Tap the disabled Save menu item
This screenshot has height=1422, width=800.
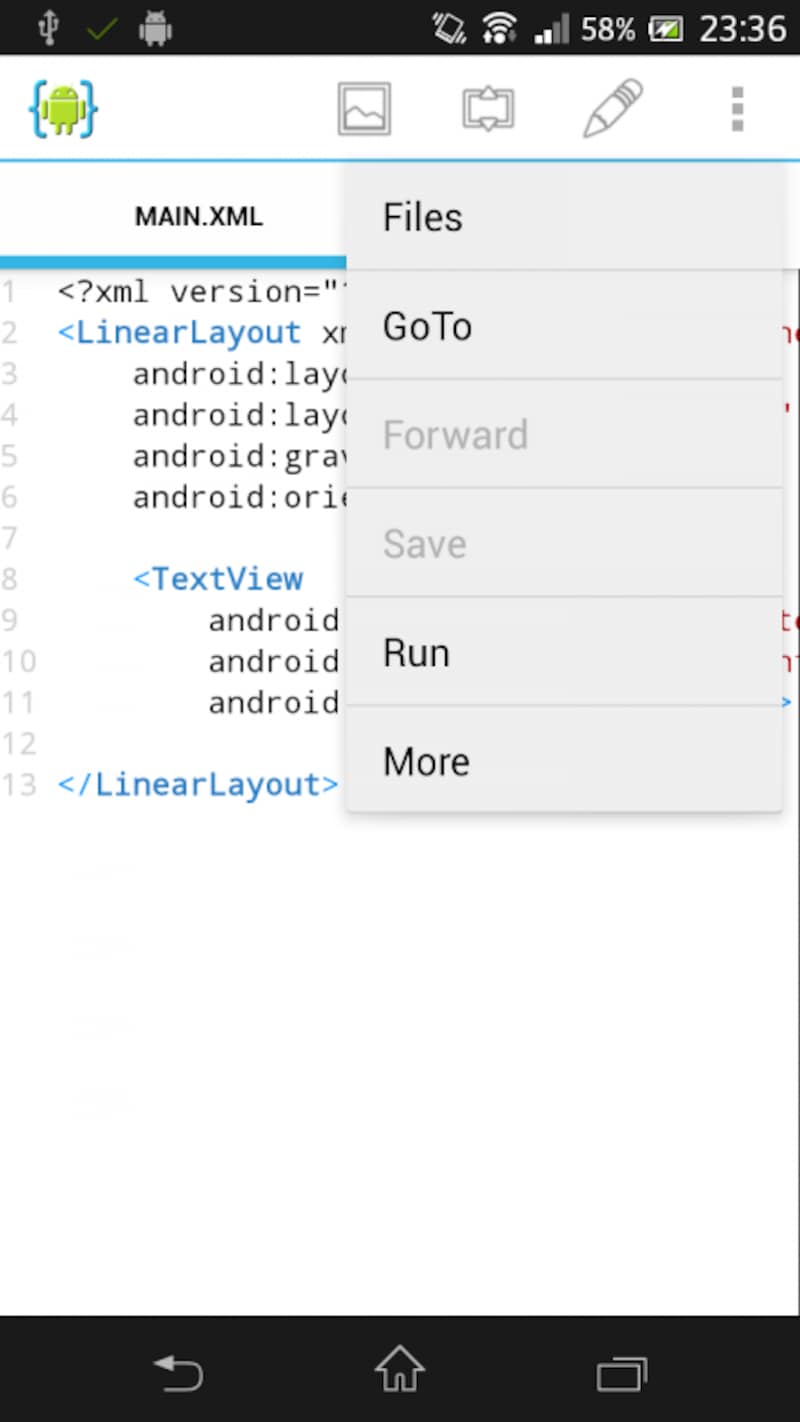pos(563,544)
